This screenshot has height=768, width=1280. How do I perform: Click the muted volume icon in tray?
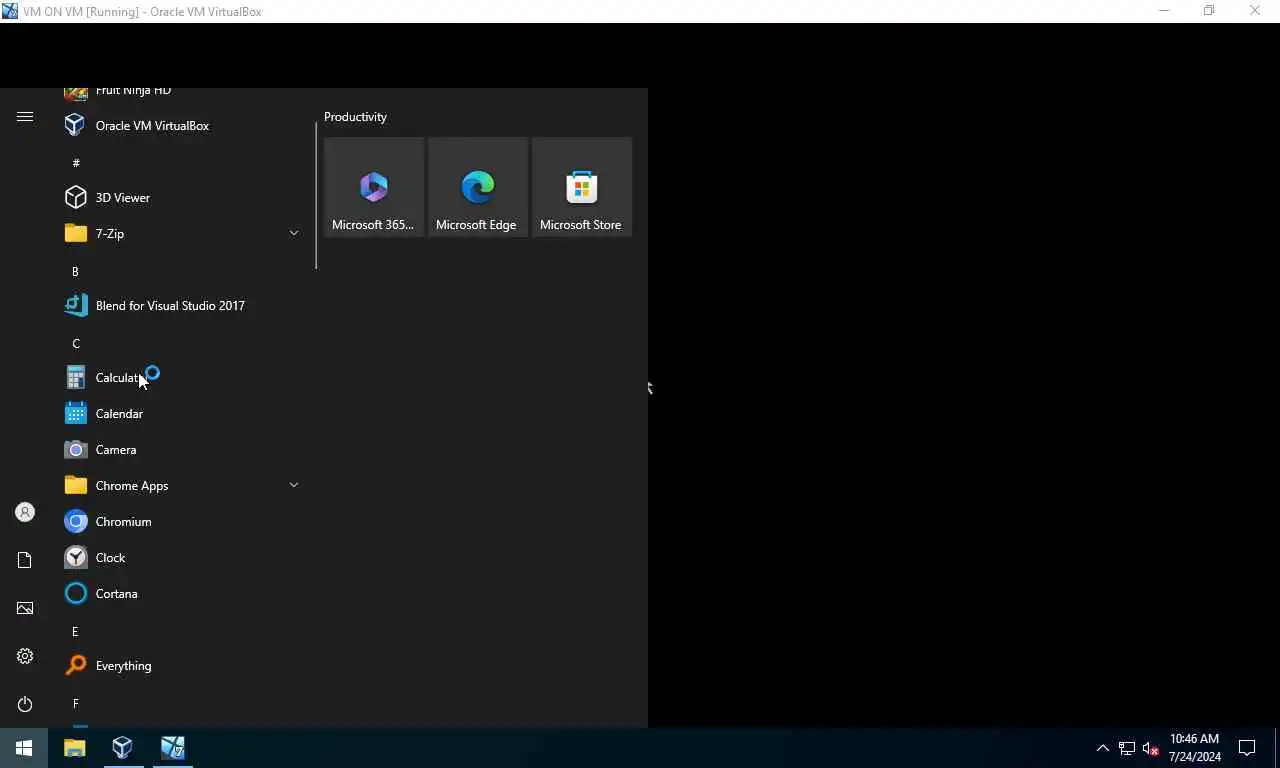[1150, 748]
